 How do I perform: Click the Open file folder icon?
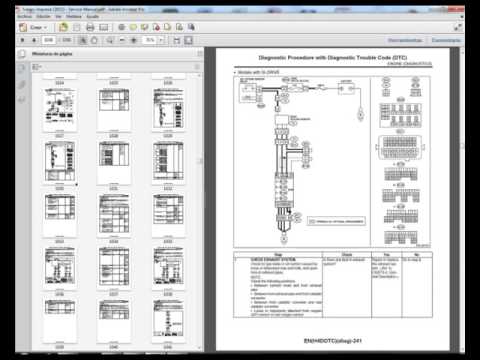pos(63,27)
